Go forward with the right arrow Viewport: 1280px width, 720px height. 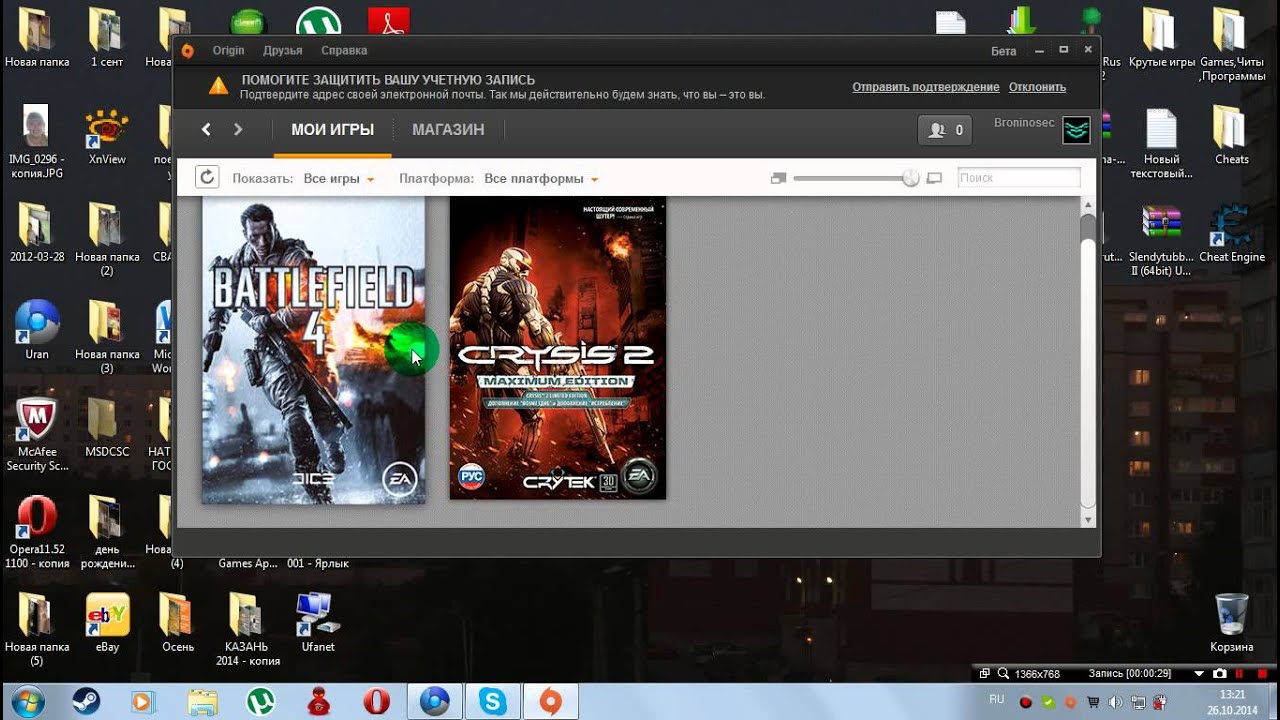[238, 129]
